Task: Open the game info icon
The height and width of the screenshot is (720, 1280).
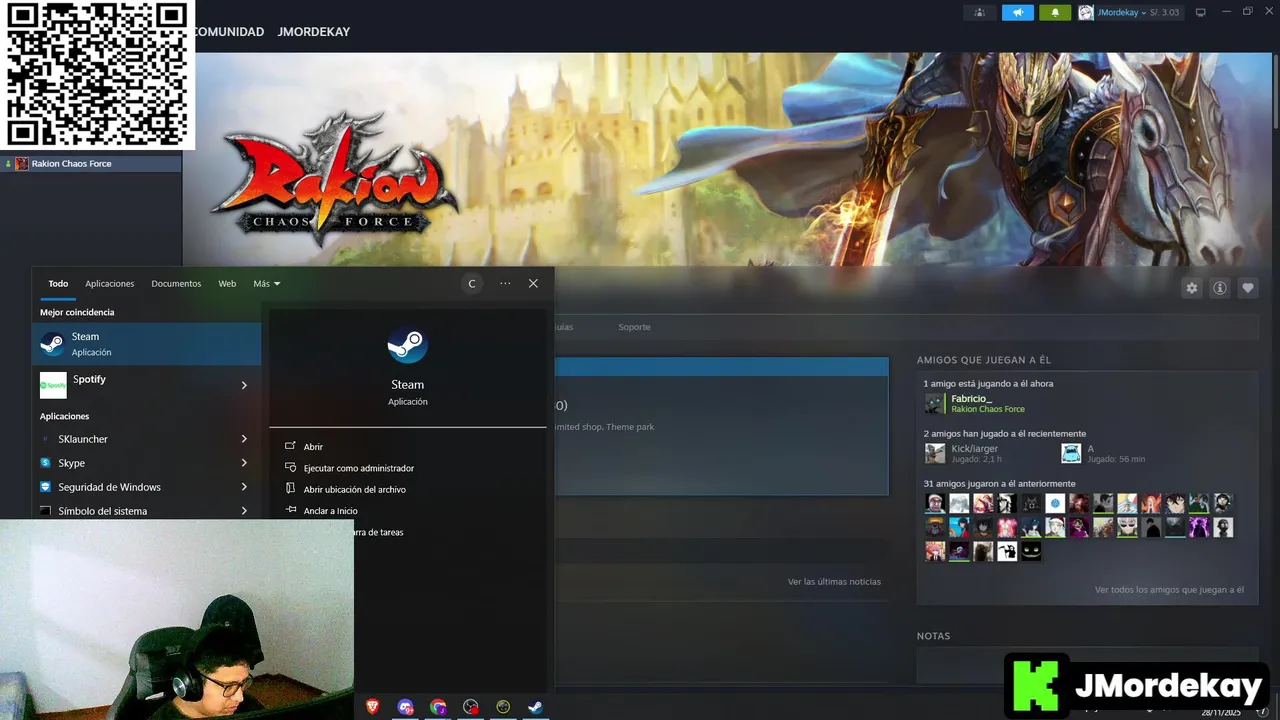Action: click(1220, 288)
